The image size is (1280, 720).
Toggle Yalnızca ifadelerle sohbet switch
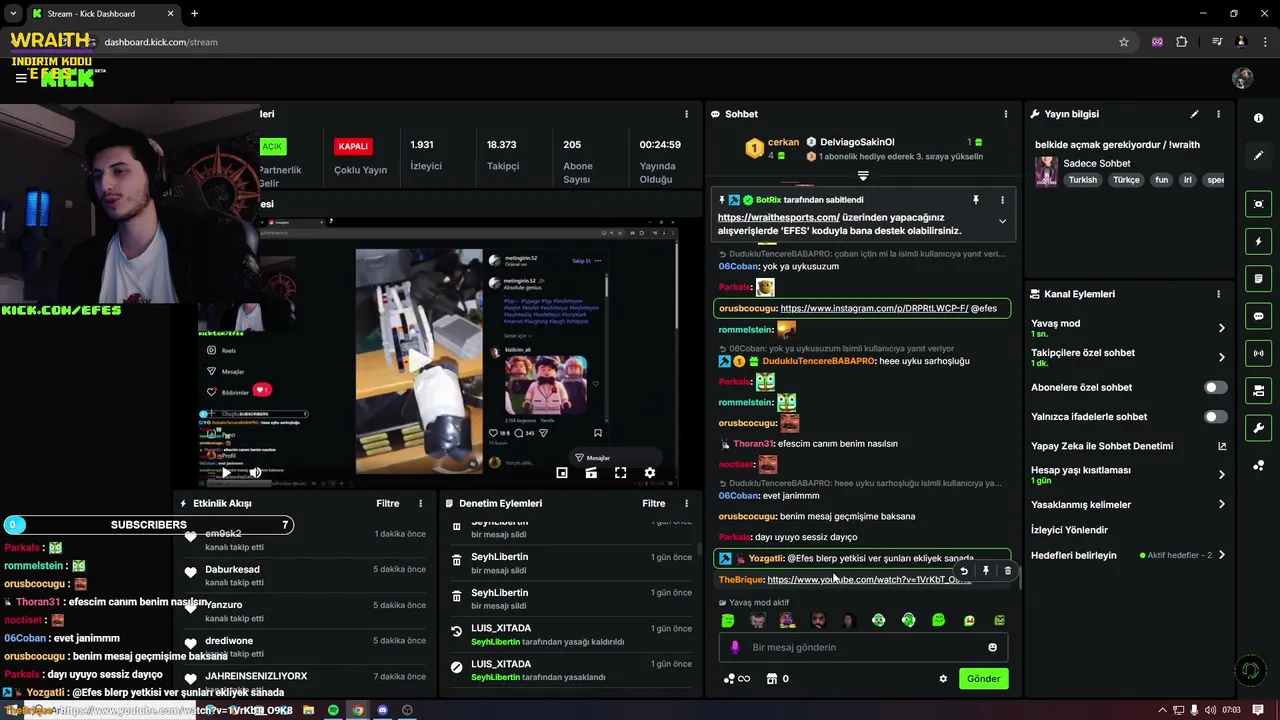click(x=1215, y=416)
